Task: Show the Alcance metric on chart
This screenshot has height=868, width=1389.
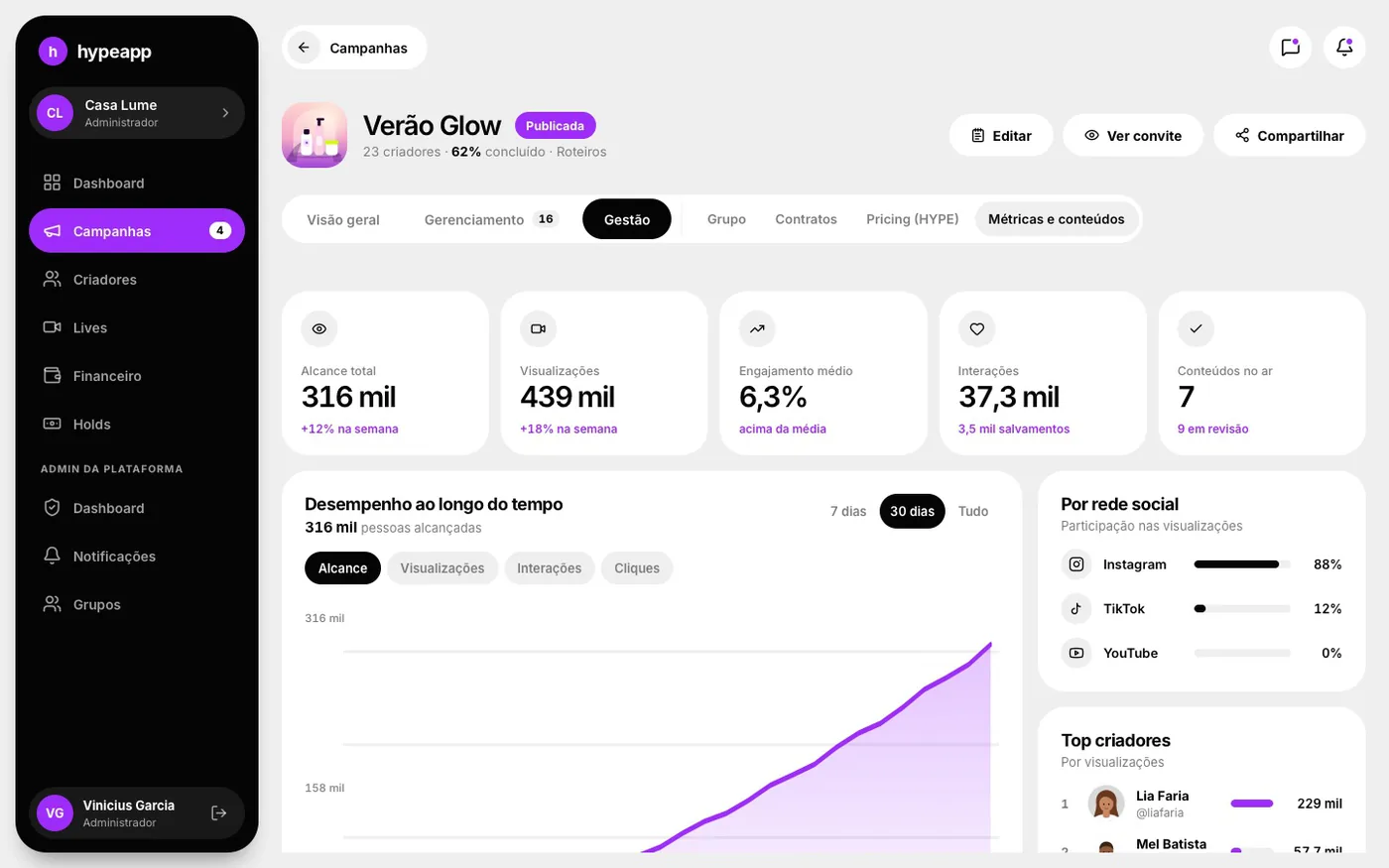Action: click(342, 568)
